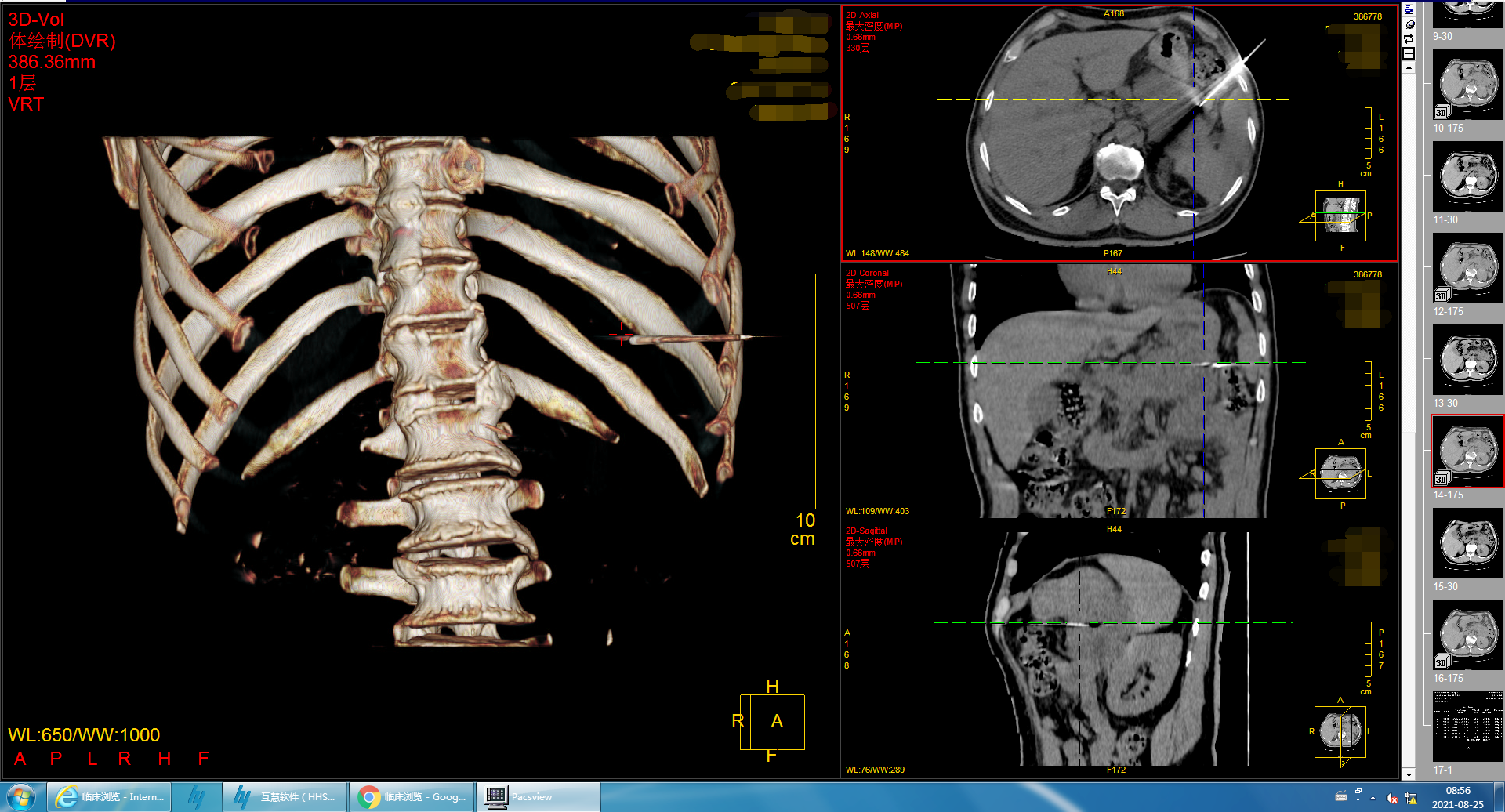The image size is (1505, 812).
Task: Select the highlighted series thumbnail 14-175
Action: tap(1467, 451)
